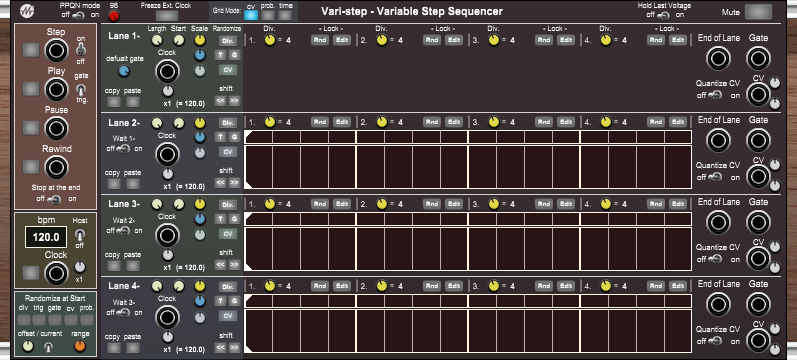
Task: Click Lane 1 section 2 Edit lock button
Action: (x=454, y=40)
